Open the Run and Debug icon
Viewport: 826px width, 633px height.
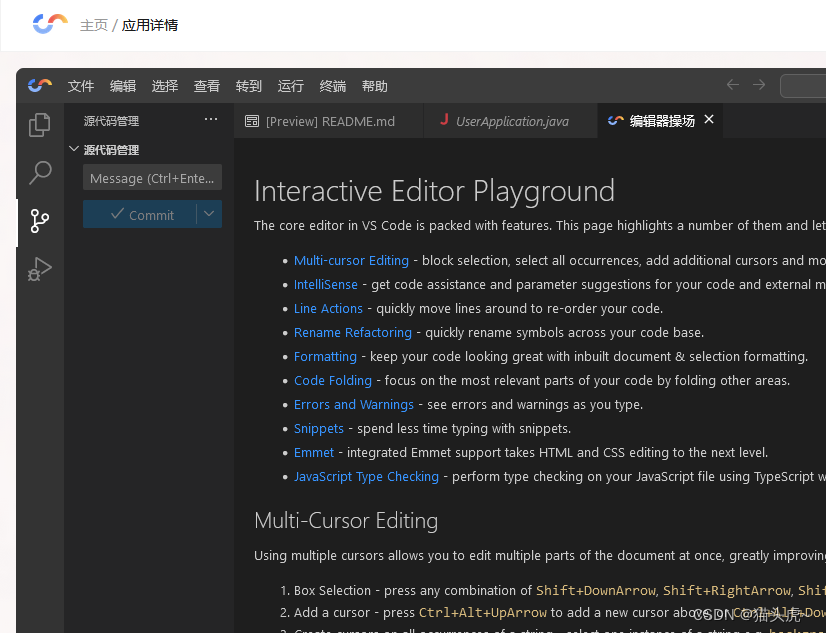(x=40, y=269)
